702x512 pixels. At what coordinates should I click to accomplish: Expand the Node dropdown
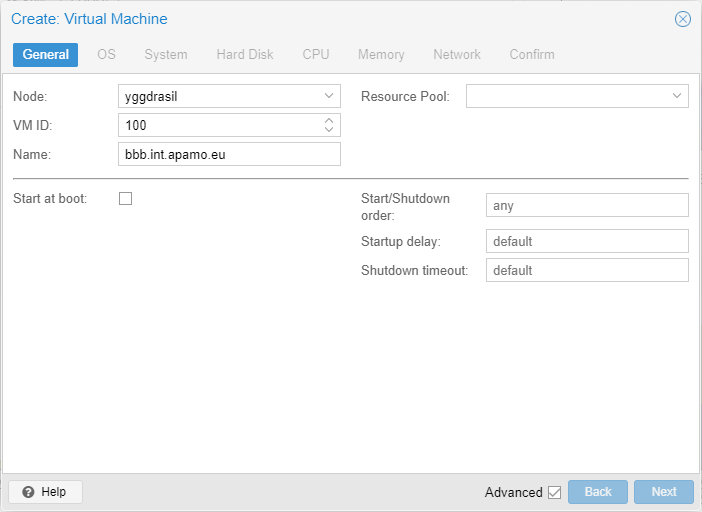(x=329, y=96)
